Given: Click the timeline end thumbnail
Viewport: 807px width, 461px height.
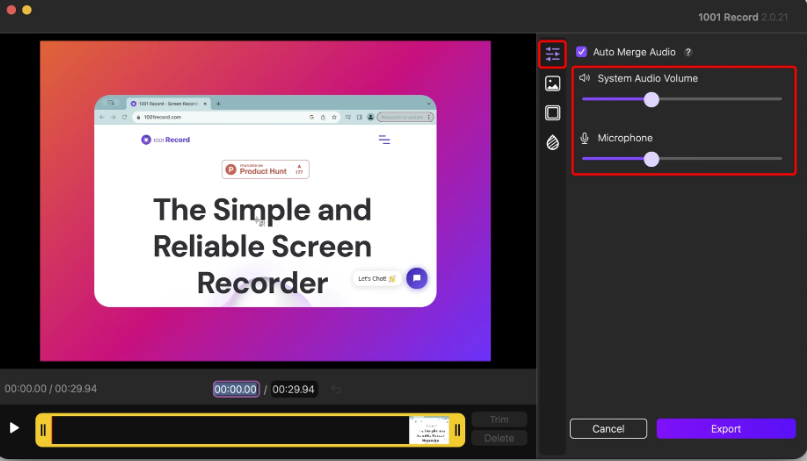Looking at the screenshot, I should 429,430.
